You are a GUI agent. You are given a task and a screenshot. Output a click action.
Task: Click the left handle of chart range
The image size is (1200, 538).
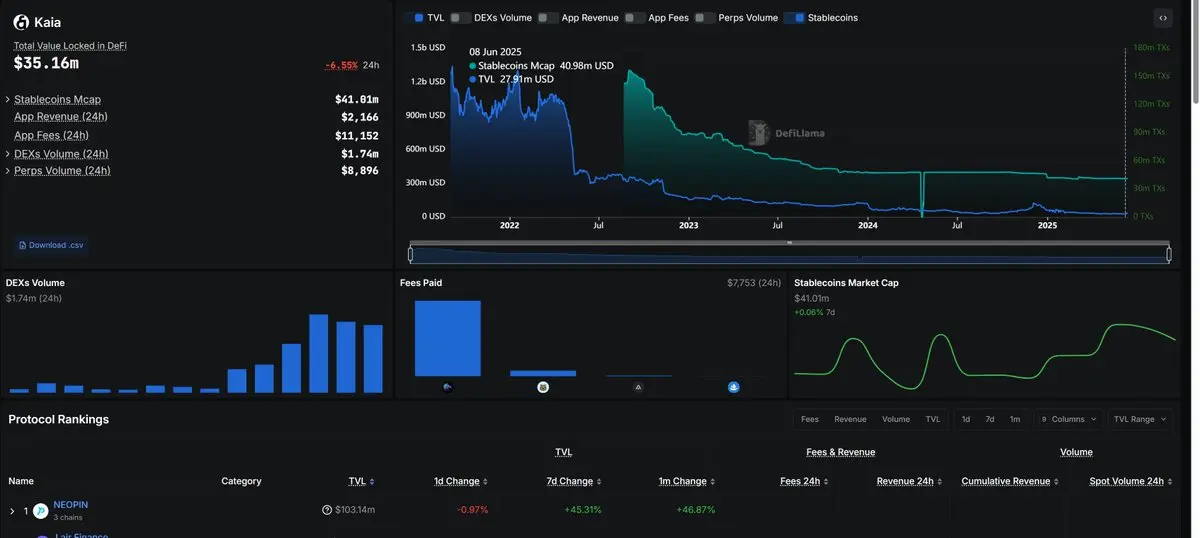tap(411, 254)
